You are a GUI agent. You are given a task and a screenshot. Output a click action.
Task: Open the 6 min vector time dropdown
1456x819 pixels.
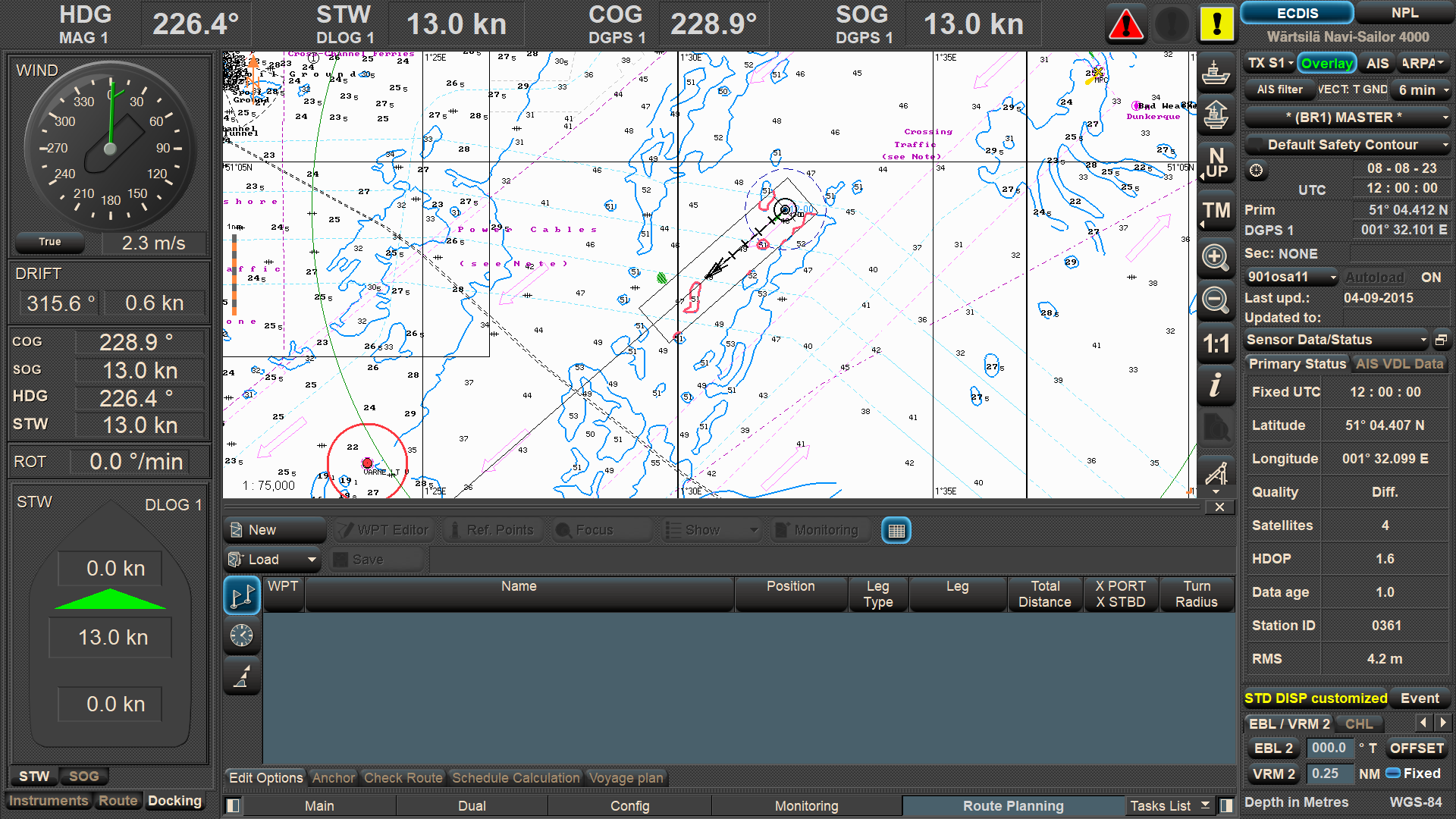[x=1420, y=89]
